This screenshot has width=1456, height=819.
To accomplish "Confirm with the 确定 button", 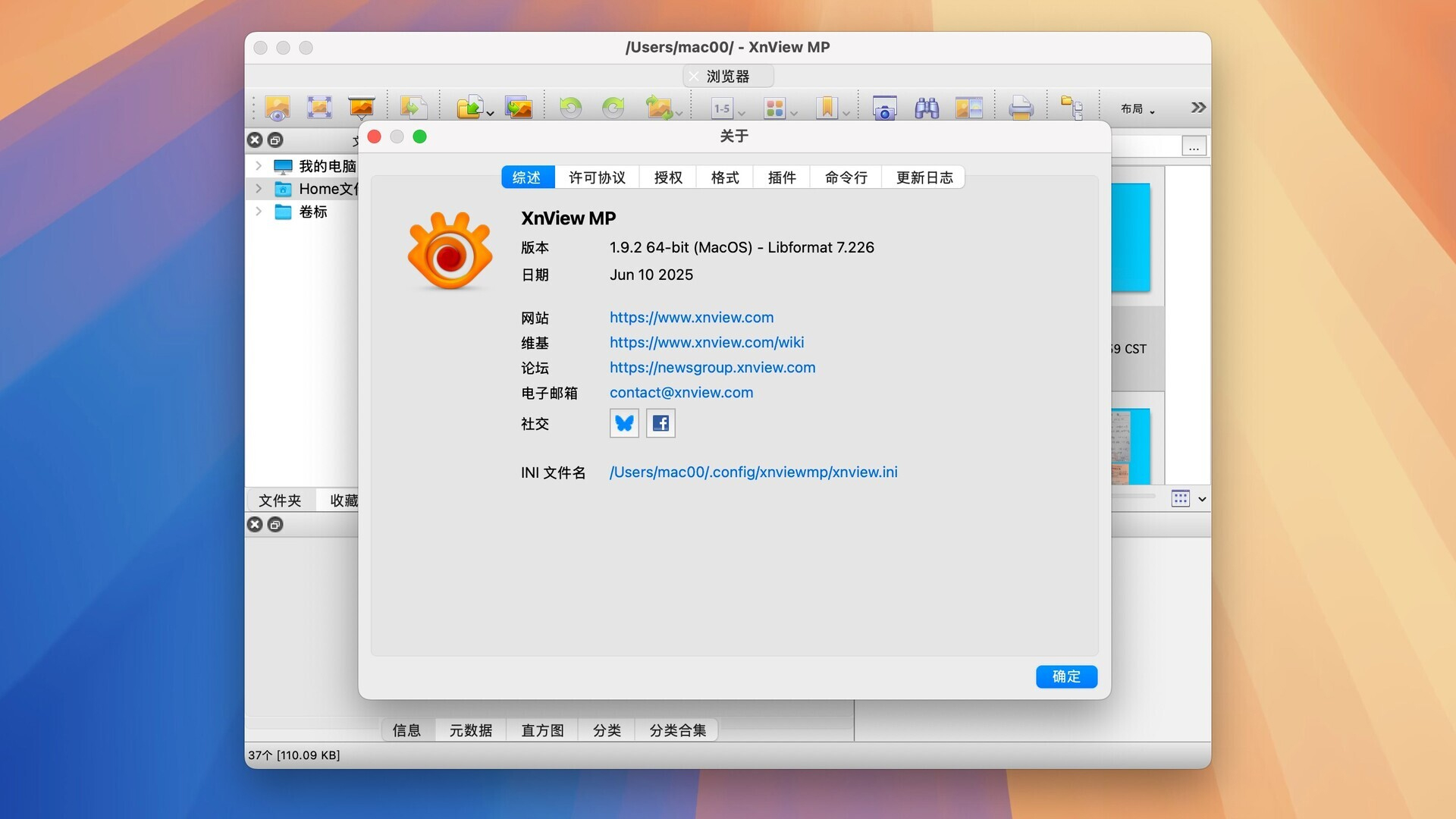I will [1066, 676].
